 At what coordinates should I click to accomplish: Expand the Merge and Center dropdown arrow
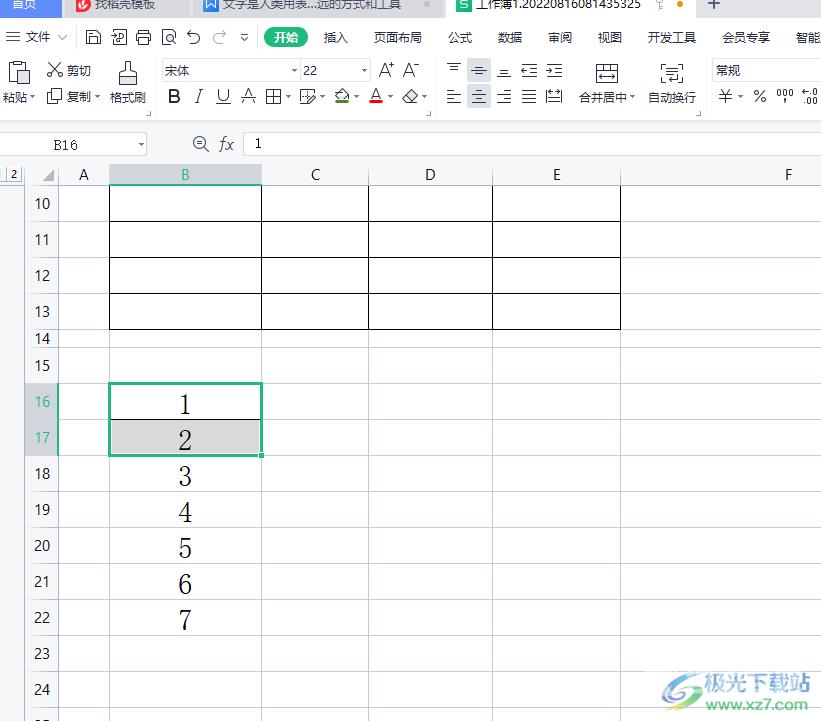coord(632,97)
